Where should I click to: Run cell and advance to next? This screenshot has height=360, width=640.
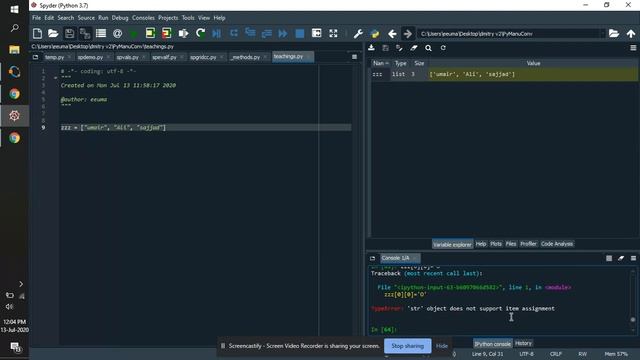(167, 33)
